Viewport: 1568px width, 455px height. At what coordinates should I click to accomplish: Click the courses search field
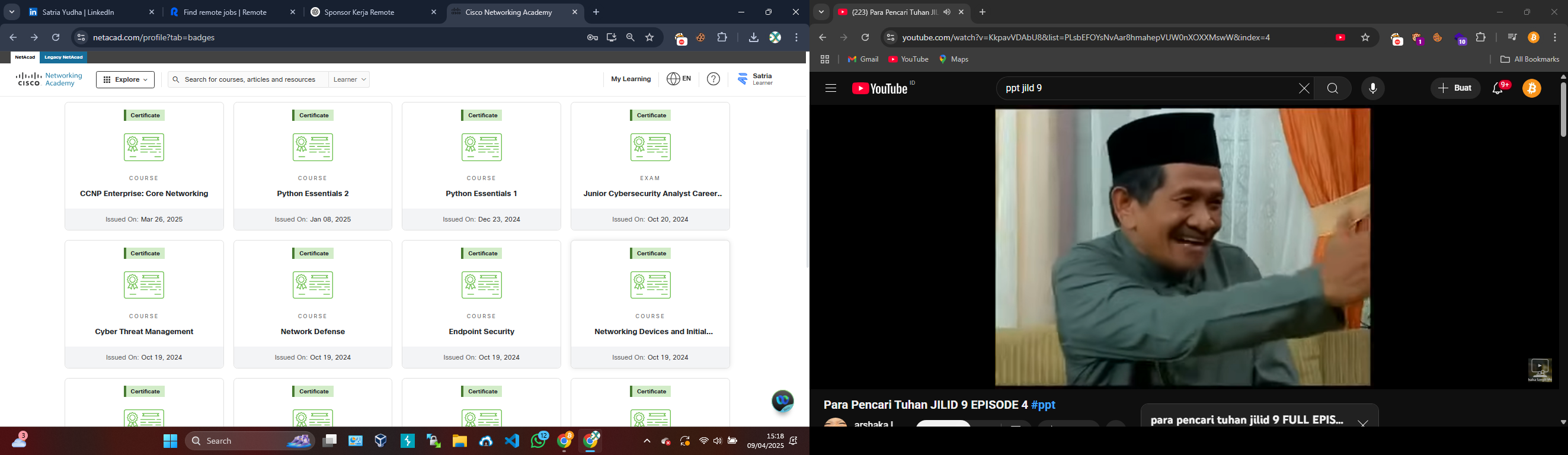(x=248, y=80)
